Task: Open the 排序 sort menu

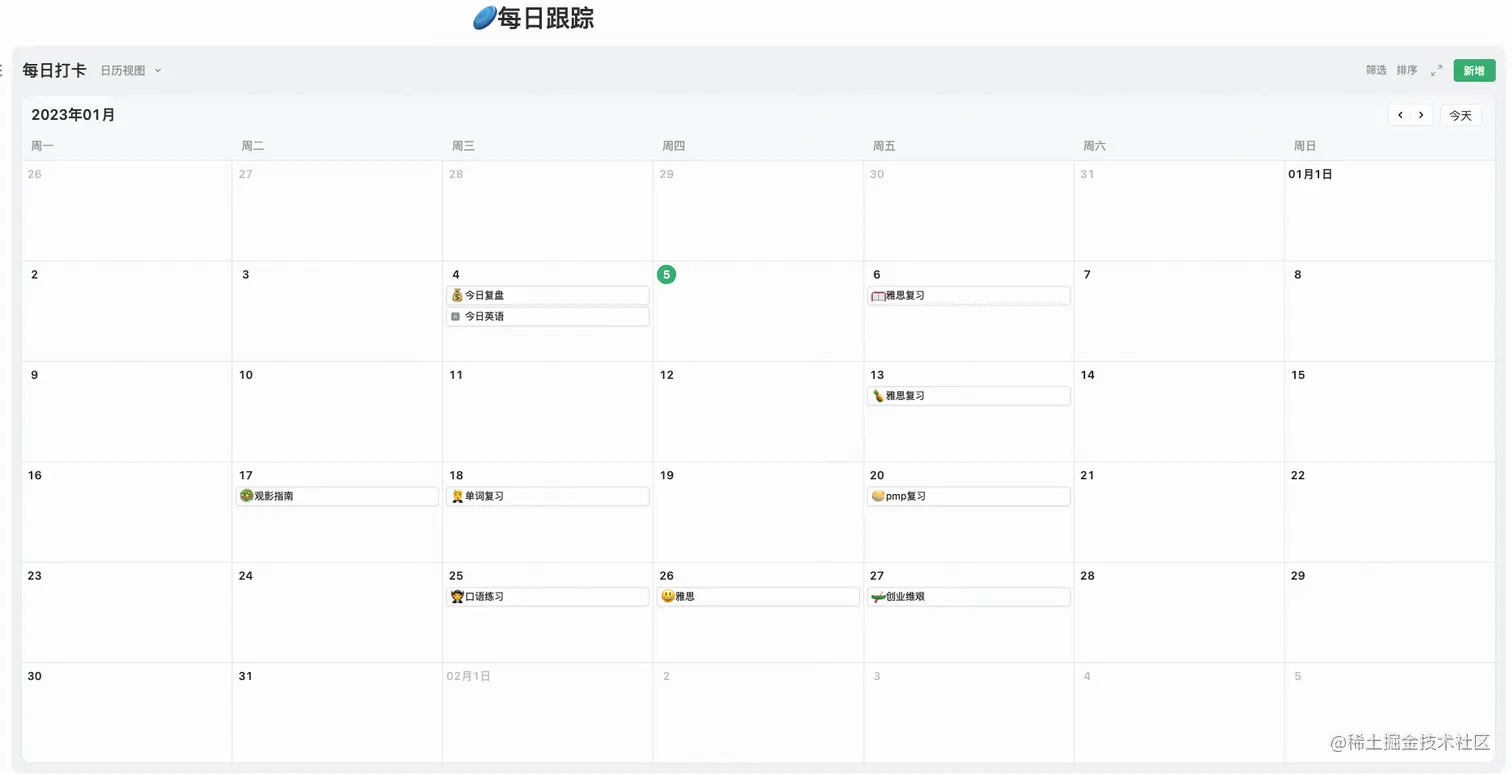Action: (x=1407, y=70)
